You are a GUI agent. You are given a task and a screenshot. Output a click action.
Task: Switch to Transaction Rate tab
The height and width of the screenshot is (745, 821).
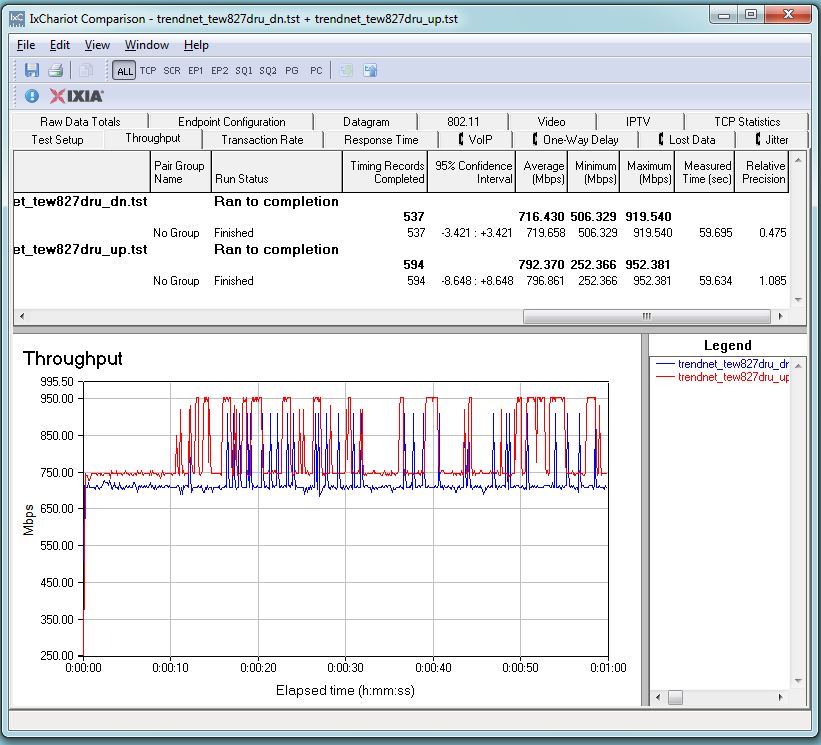pyautogui.click(x=262, y=140)
